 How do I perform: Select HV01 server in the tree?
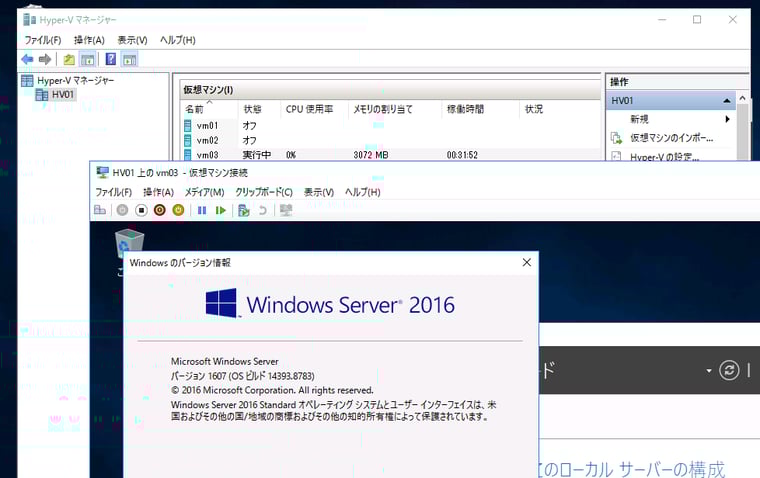63,95
